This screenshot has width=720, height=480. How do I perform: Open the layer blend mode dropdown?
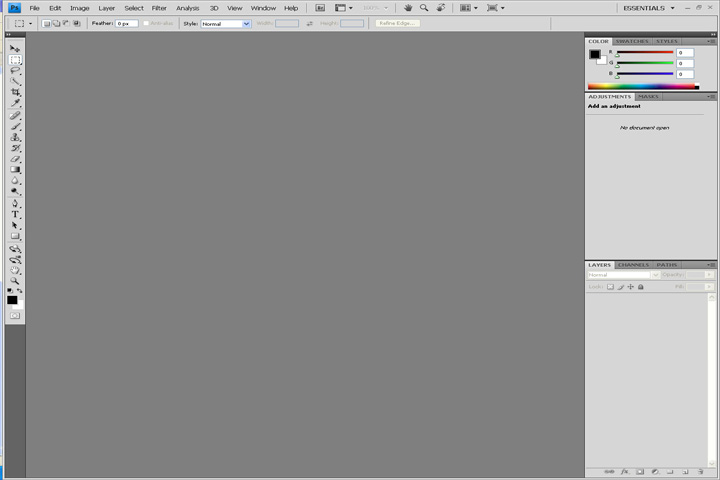click(x=623, y=275)
